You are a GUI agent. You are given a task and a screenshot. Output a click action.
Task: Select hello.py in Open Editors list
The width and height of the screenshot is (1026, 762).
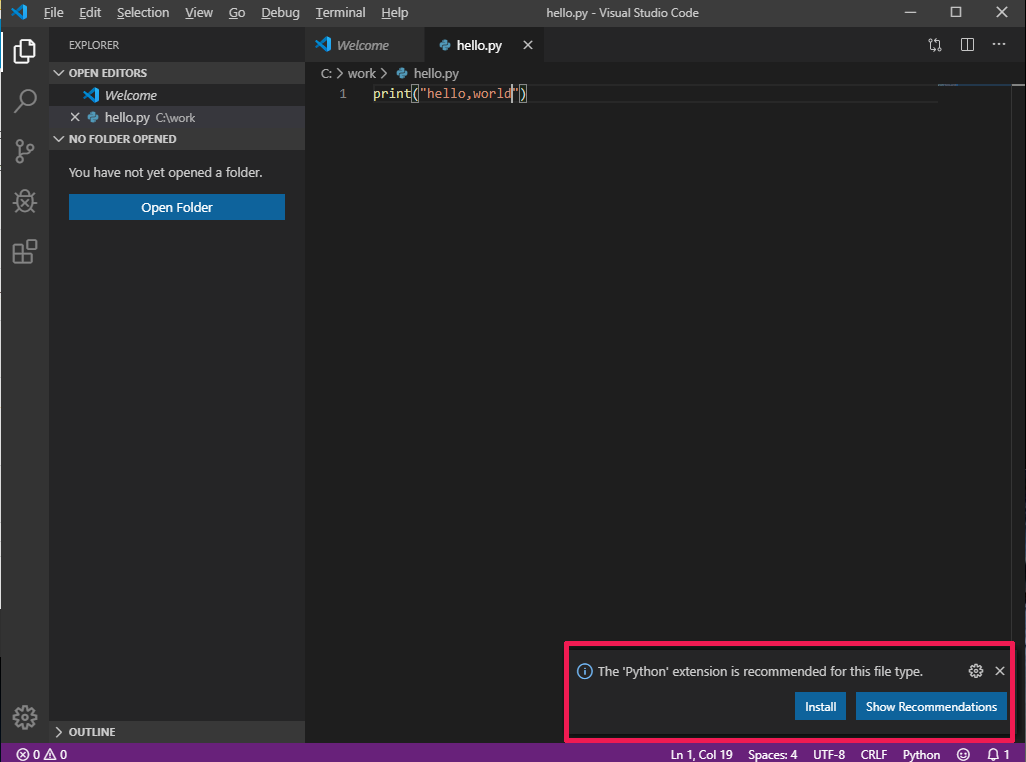[x=177, y=117]
